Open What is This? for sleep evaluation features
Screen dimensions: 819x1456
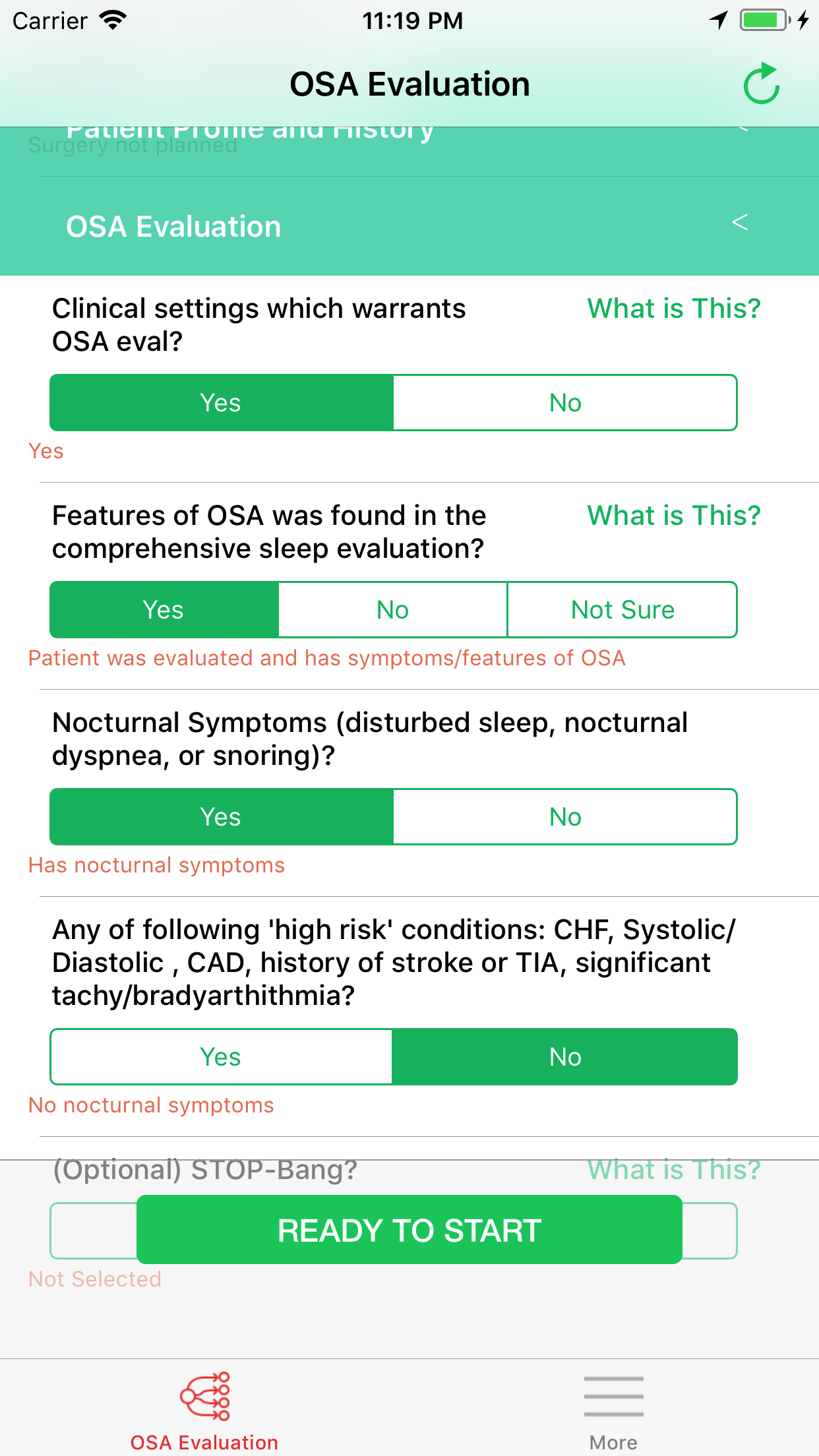pos(674,516)
